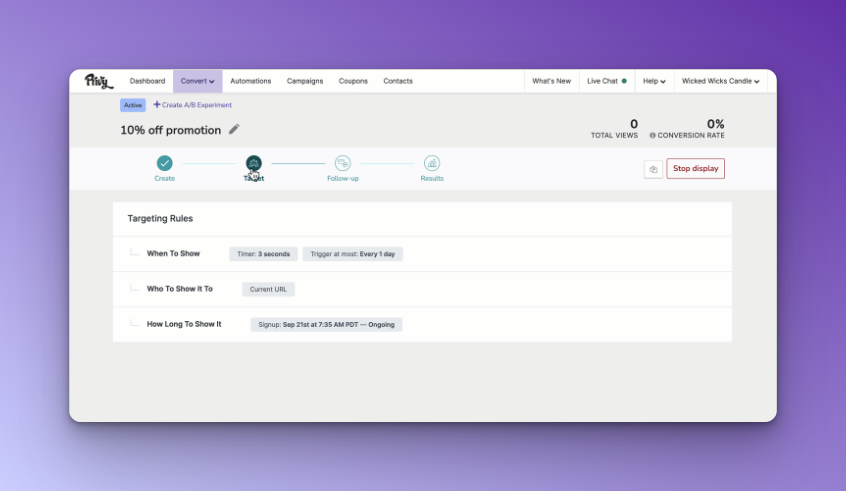
Task: Click the Timer: 3 seconds tag
Action: tap(263, 254)
